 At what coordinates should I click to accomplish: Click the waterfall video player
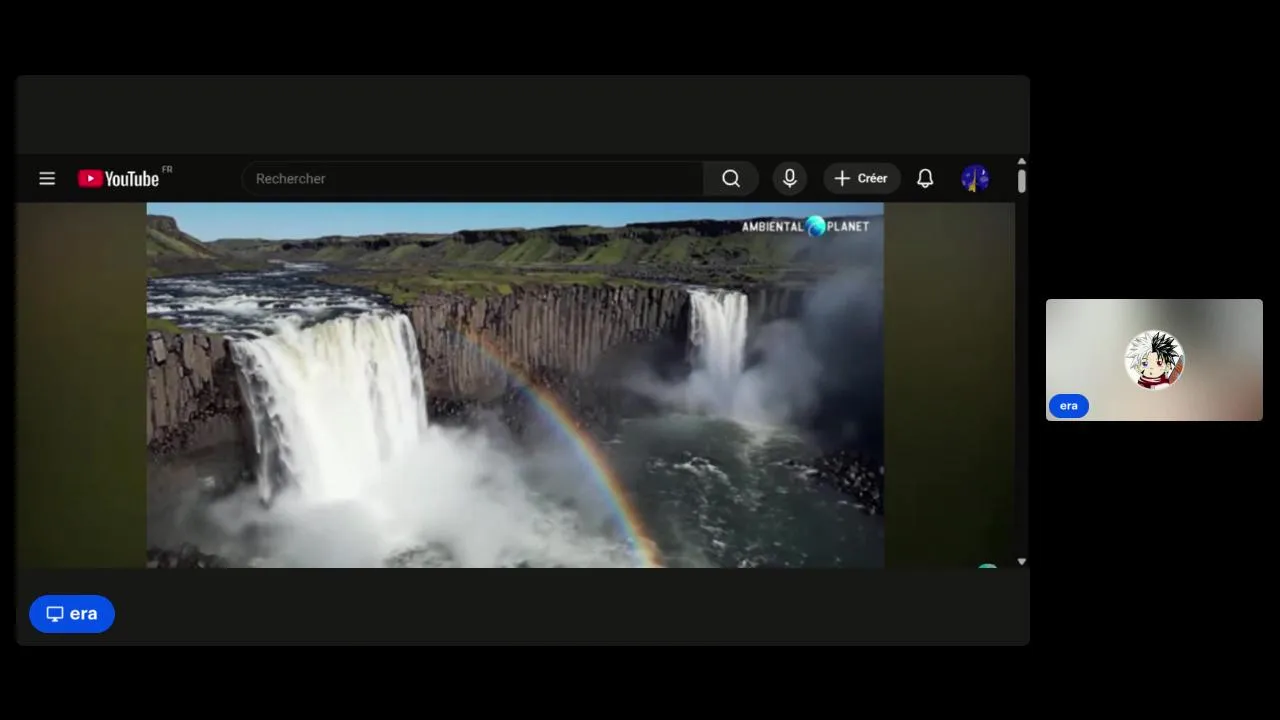click(515, 385)
